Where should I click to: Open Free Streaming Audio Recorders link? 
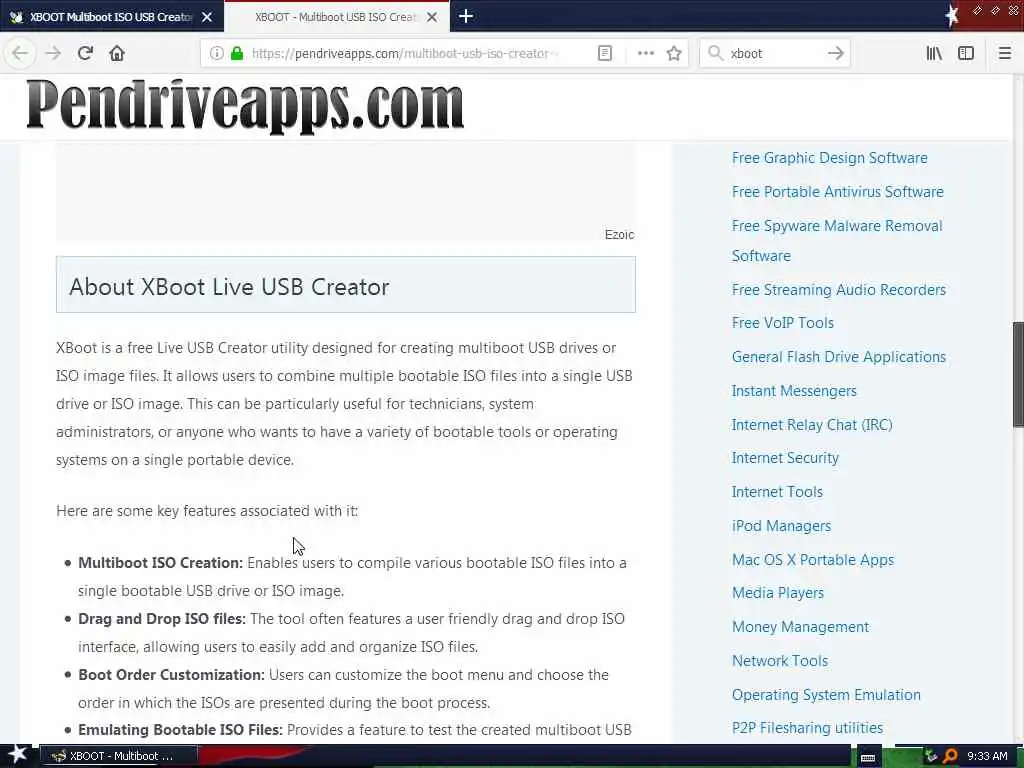(x=839, y=289)
